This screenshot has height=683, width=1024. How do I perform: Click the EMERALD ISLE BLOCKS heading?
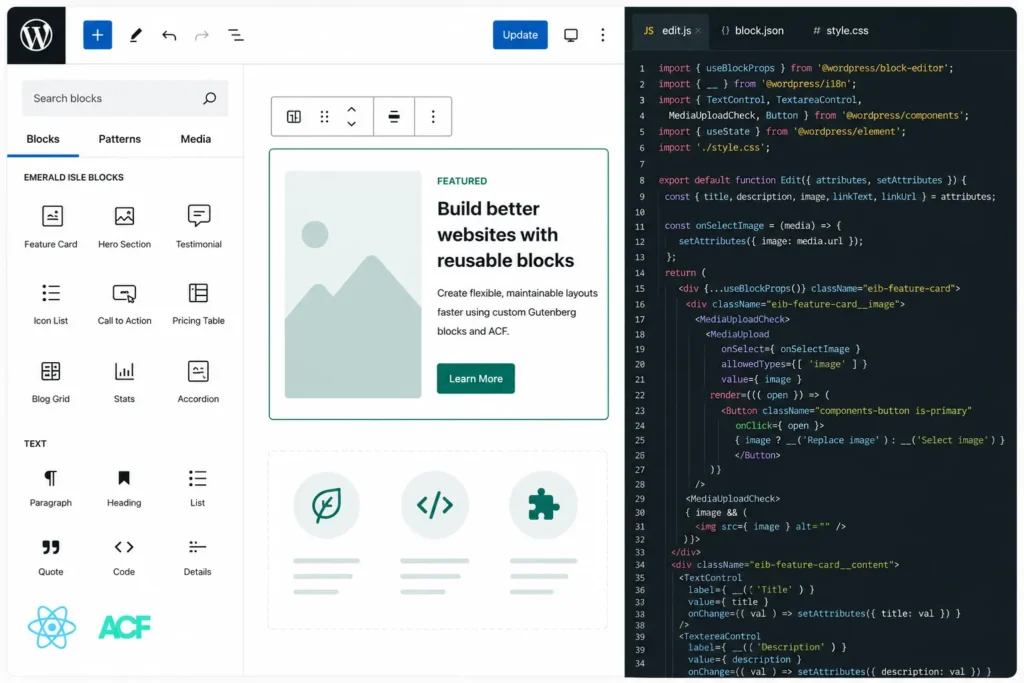pos(74,178)
